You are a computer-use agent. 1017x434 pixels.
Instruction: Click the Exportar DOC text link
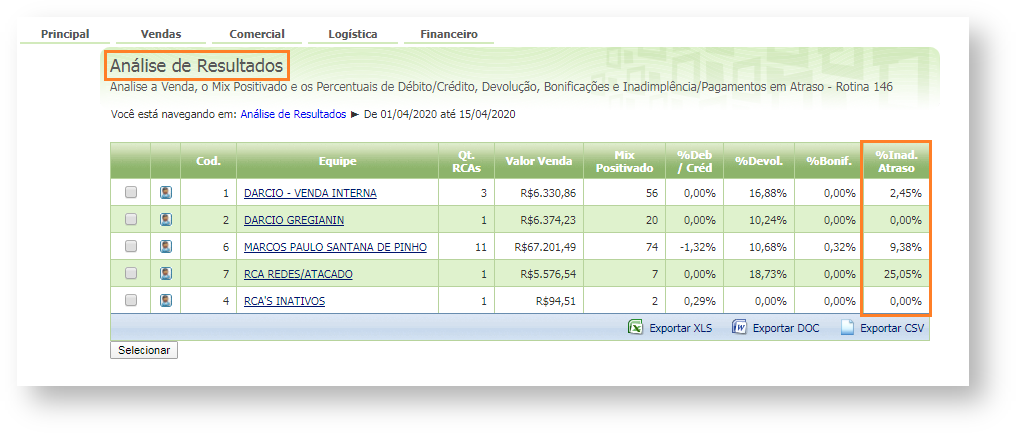point(786,328)
